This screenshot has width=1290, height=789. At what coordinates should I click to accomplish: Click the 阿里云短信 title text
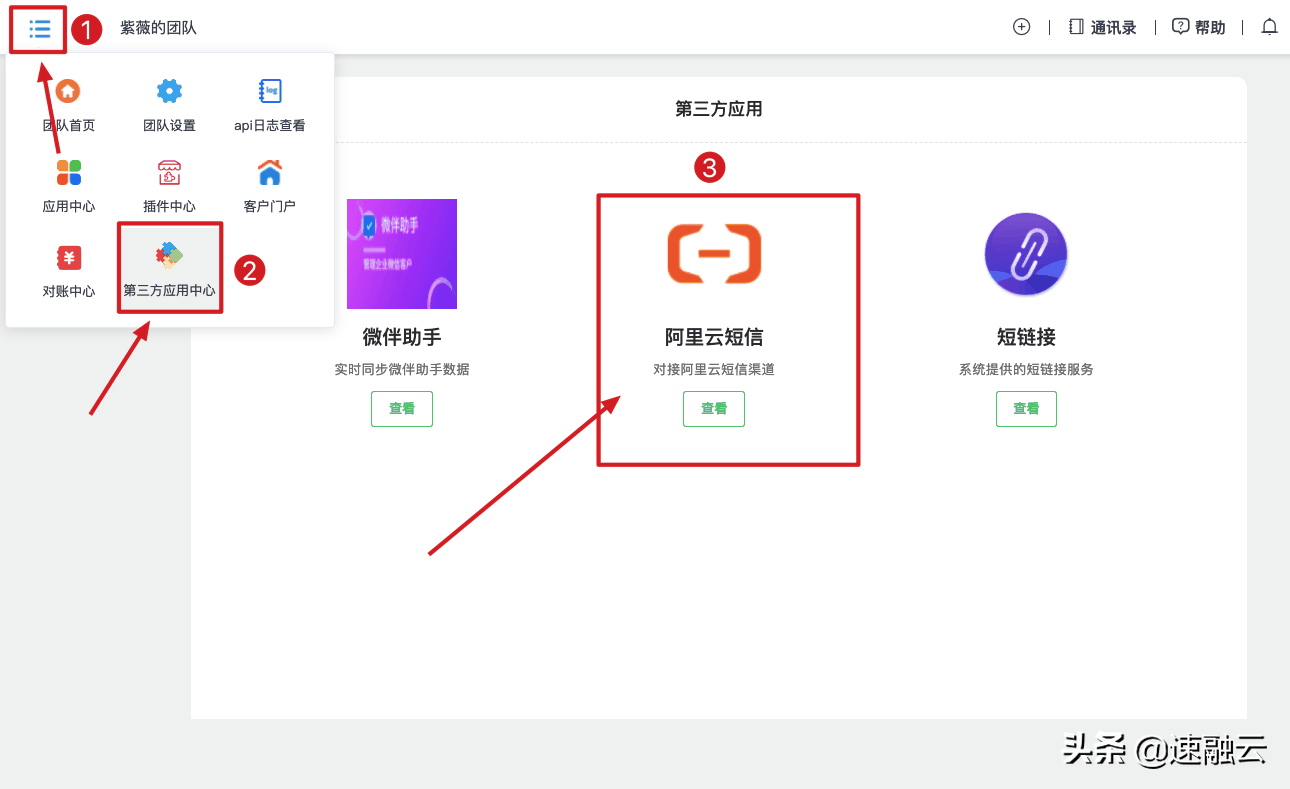pyautogui.click(x=714, y=337)
